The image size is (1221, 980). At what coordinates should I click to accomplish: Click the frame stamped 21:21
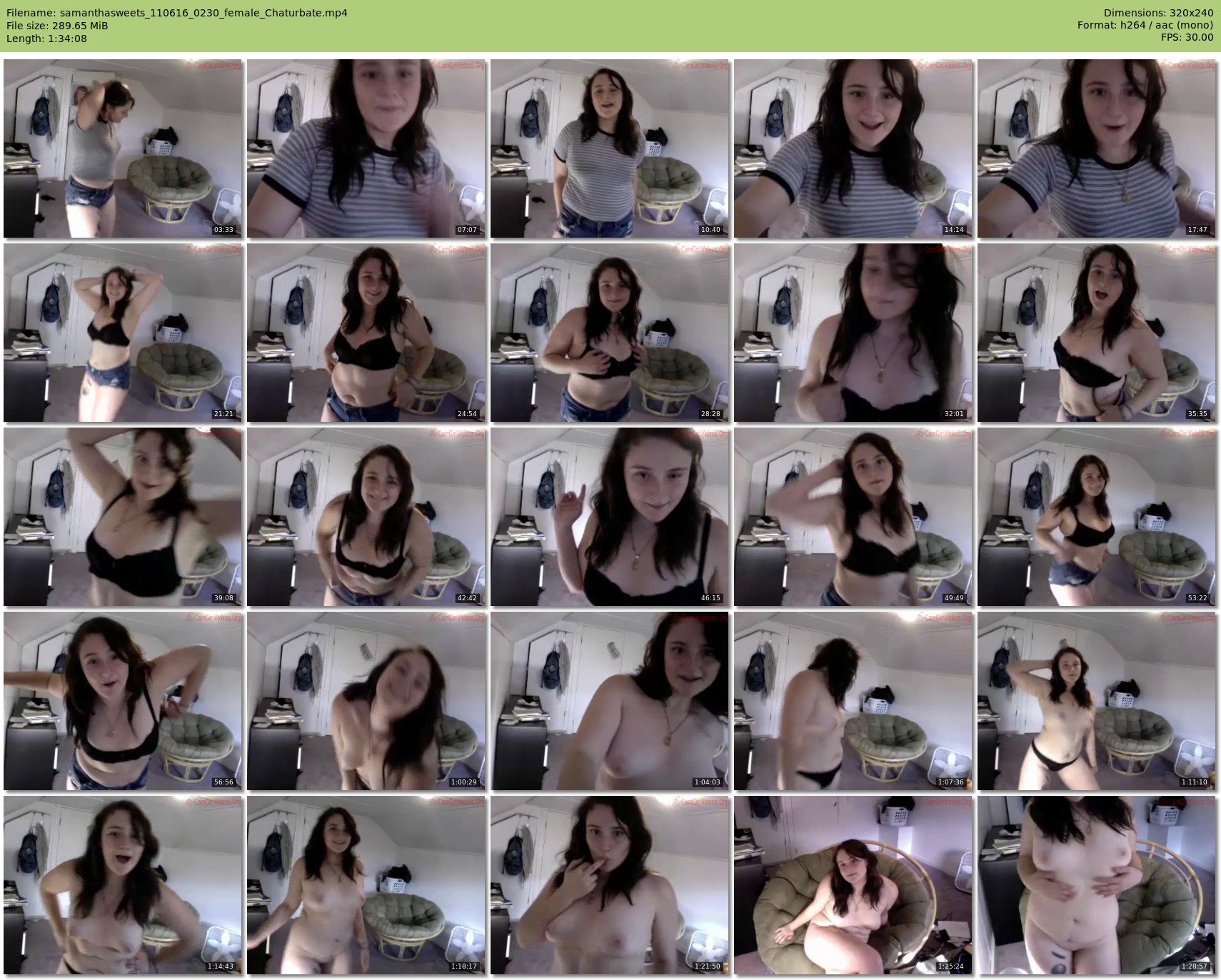click(123, 333)
